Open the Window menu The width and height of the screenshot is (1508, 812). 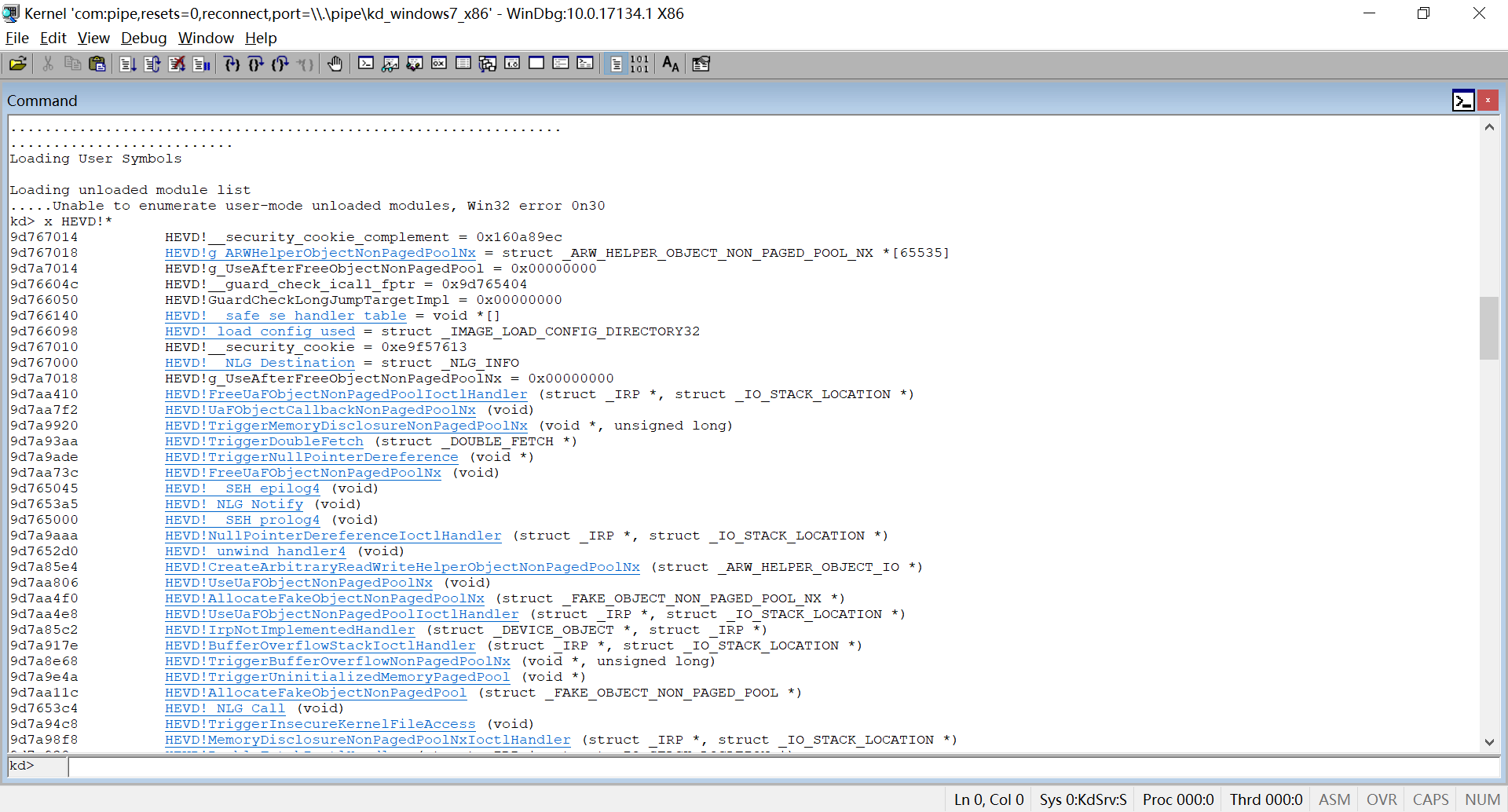pyautogui.click(x=206, y=38)
